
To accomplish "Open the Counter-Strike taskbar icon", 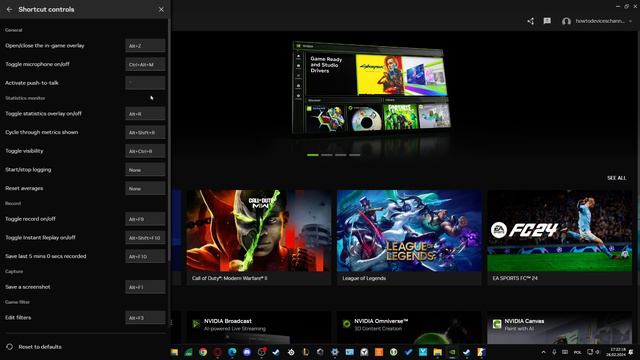I will pyautogui.click(x=481, y=352).
